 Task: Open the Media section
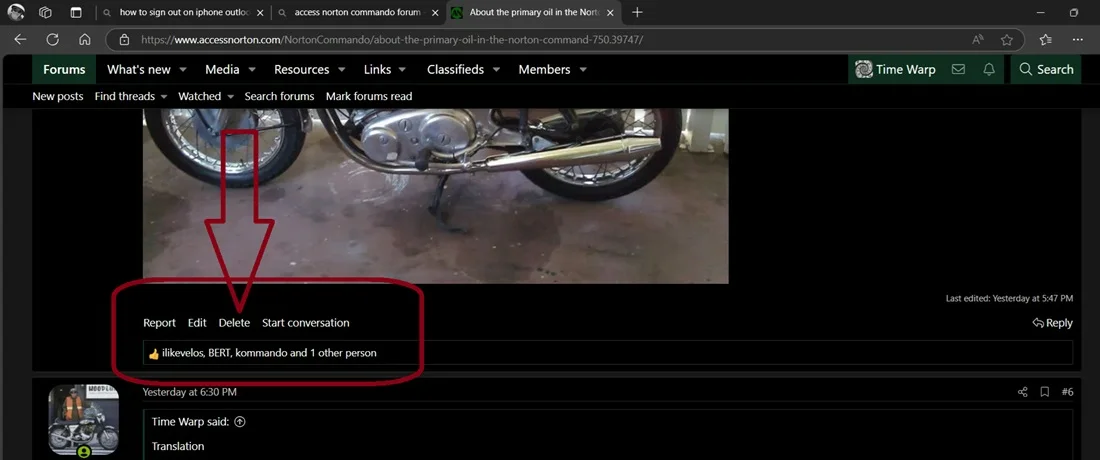[x=222, y=69]
